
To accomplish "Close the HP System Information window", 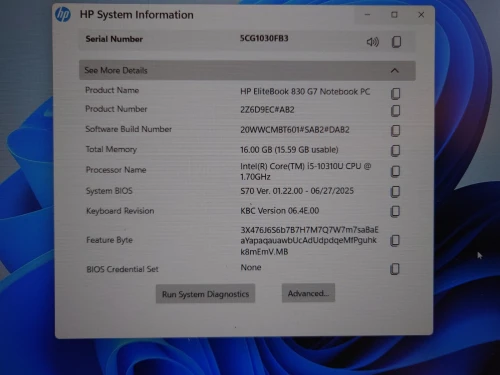I will (x=421, y=15).
